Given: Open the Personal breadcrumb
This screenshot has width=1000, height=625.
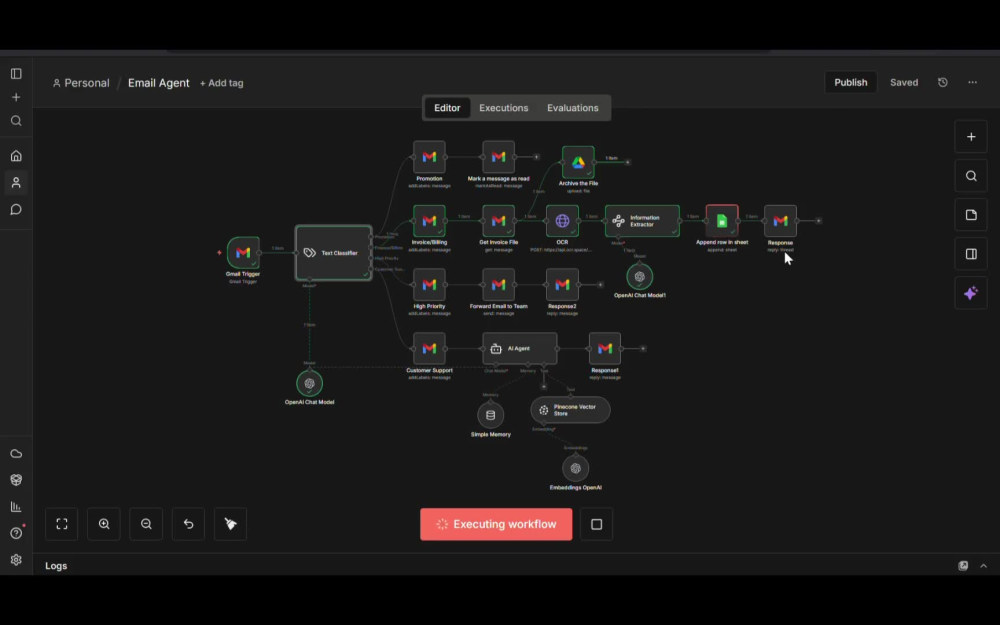Looking at the screenshot, I should [81, 83].
